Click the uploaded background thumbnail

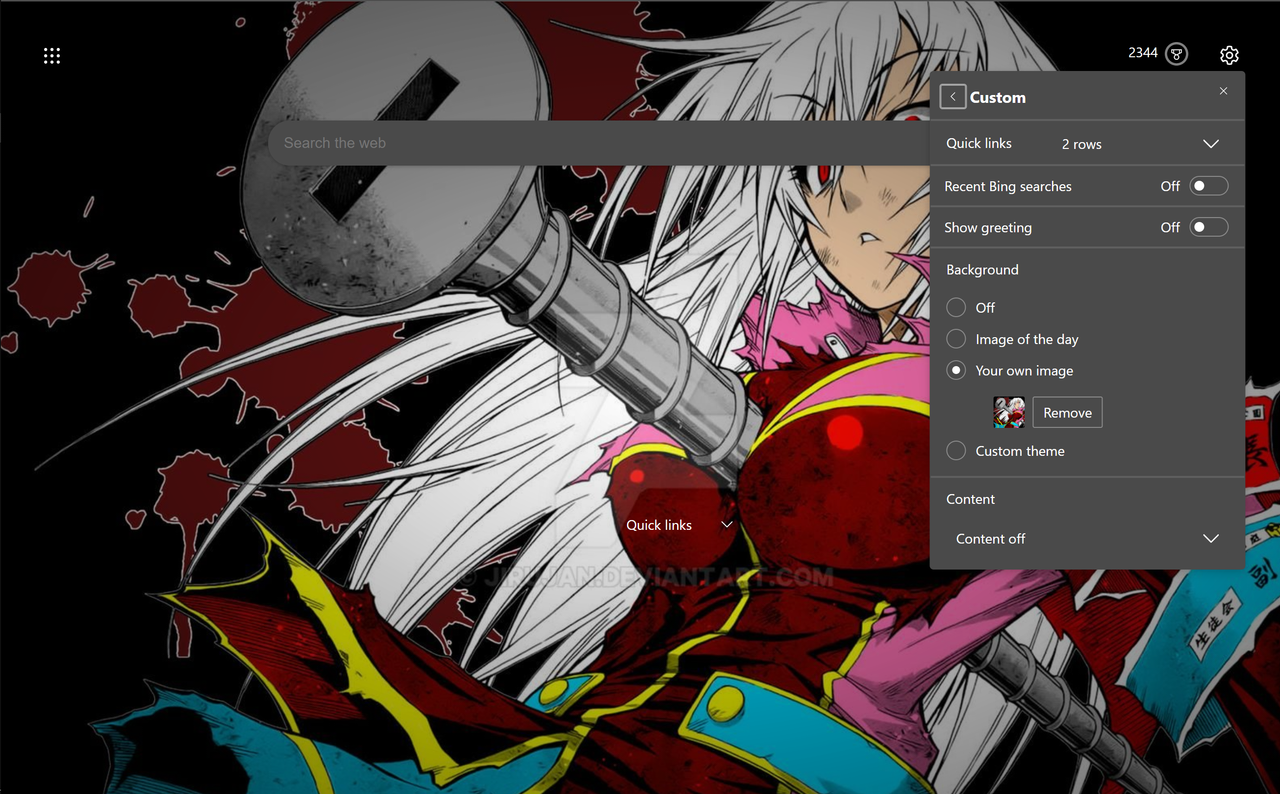[x=1009, y=412]
